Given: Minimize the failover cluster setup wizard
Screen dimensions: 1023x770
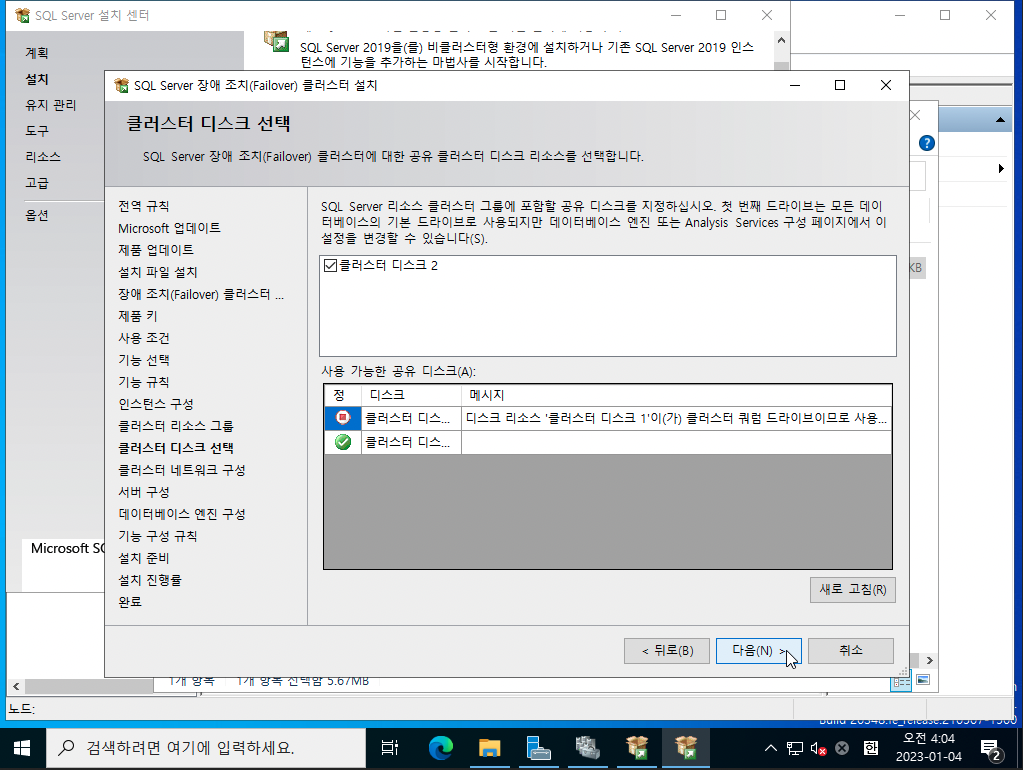Looking at the screenshot, I should pos(795,85).
